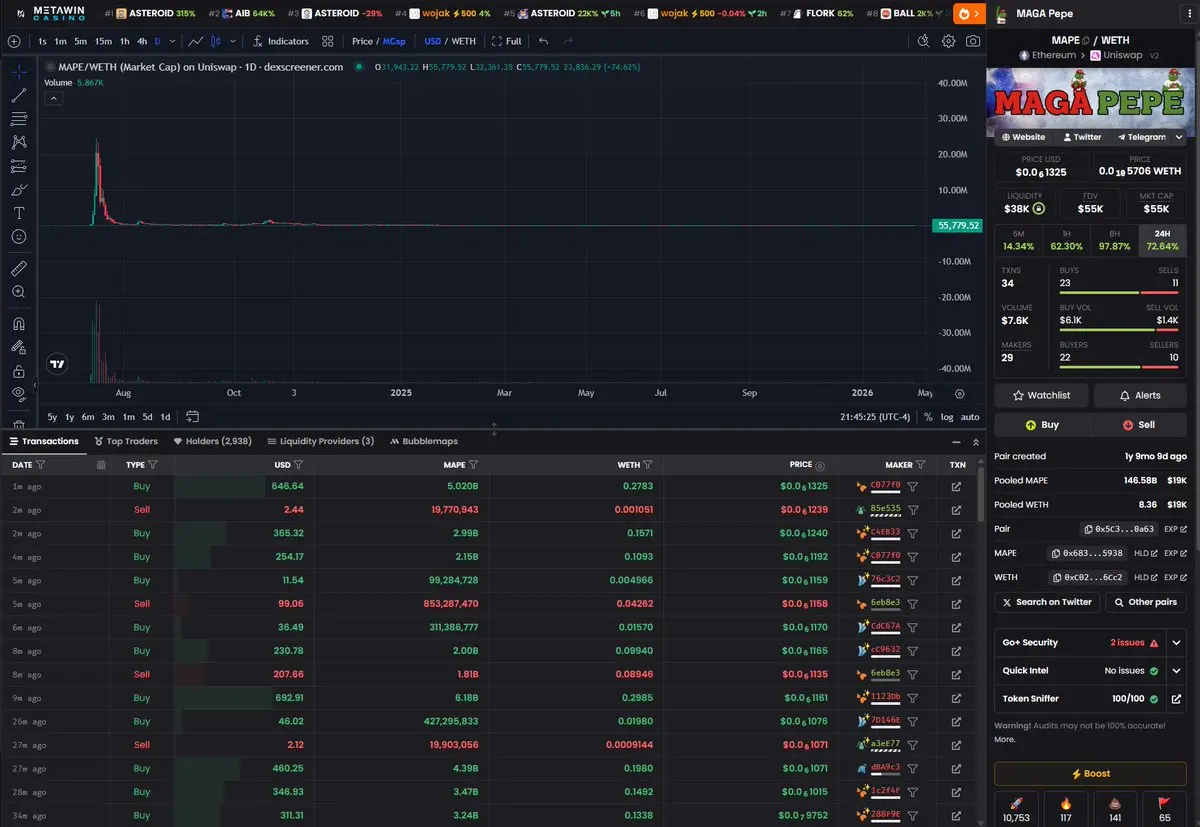Viewport: 1200px width, 827px height.
Task: Open Token Sniffer external link
Action: tap(1177, 699)
